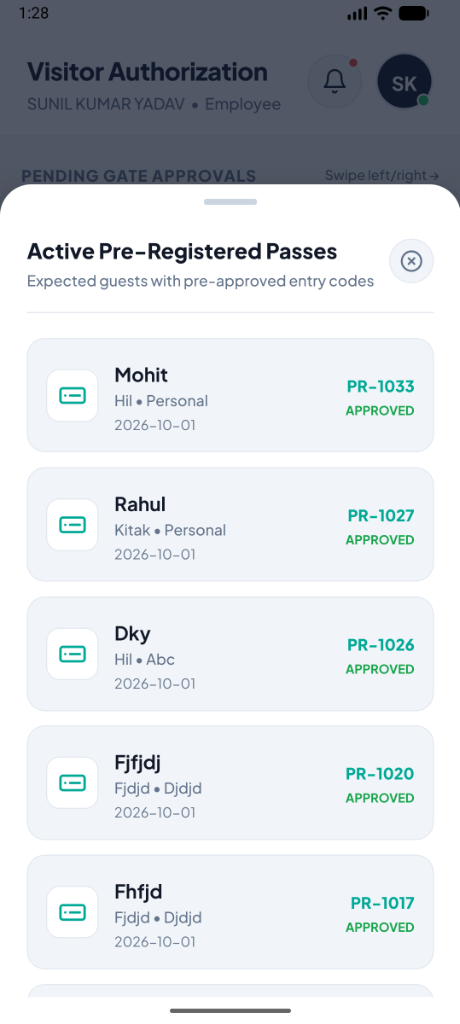The height and width of the screenshot is (1024, 460).
Task: Select the Rahul visitor name
Action: tap(140, 504)
